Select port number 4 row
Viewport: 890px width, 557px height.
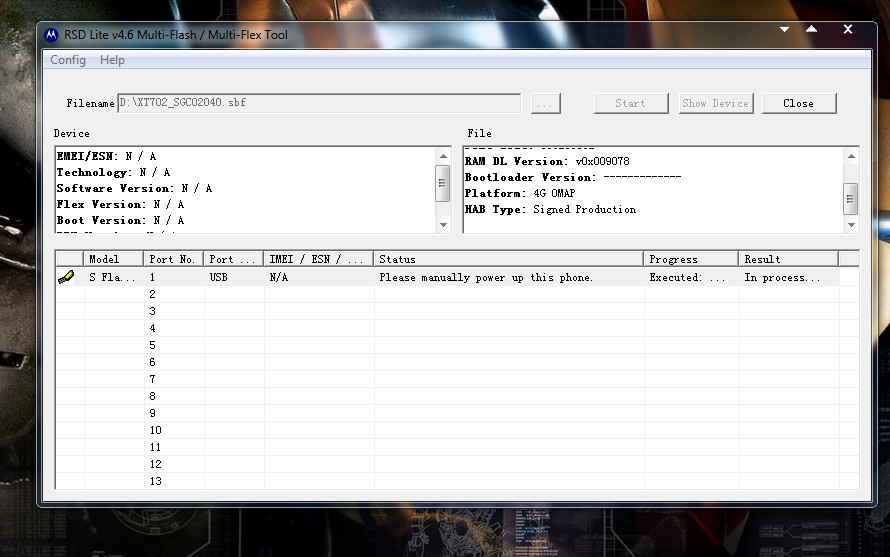pos(457,328)
